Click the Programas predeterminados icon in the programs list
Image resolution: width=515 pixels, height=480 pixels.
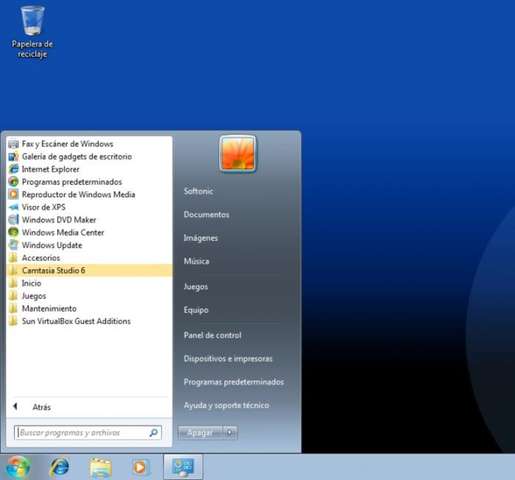tap(14, 182)
